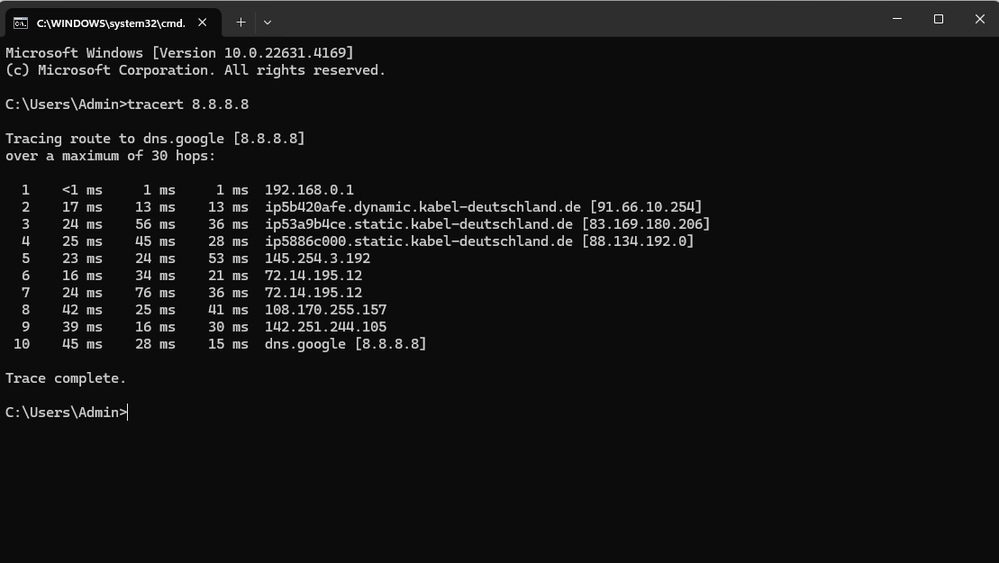Select the C:\WINDOWS\system32\cmd. tab
999x563 pixels.
pos(110,22)
